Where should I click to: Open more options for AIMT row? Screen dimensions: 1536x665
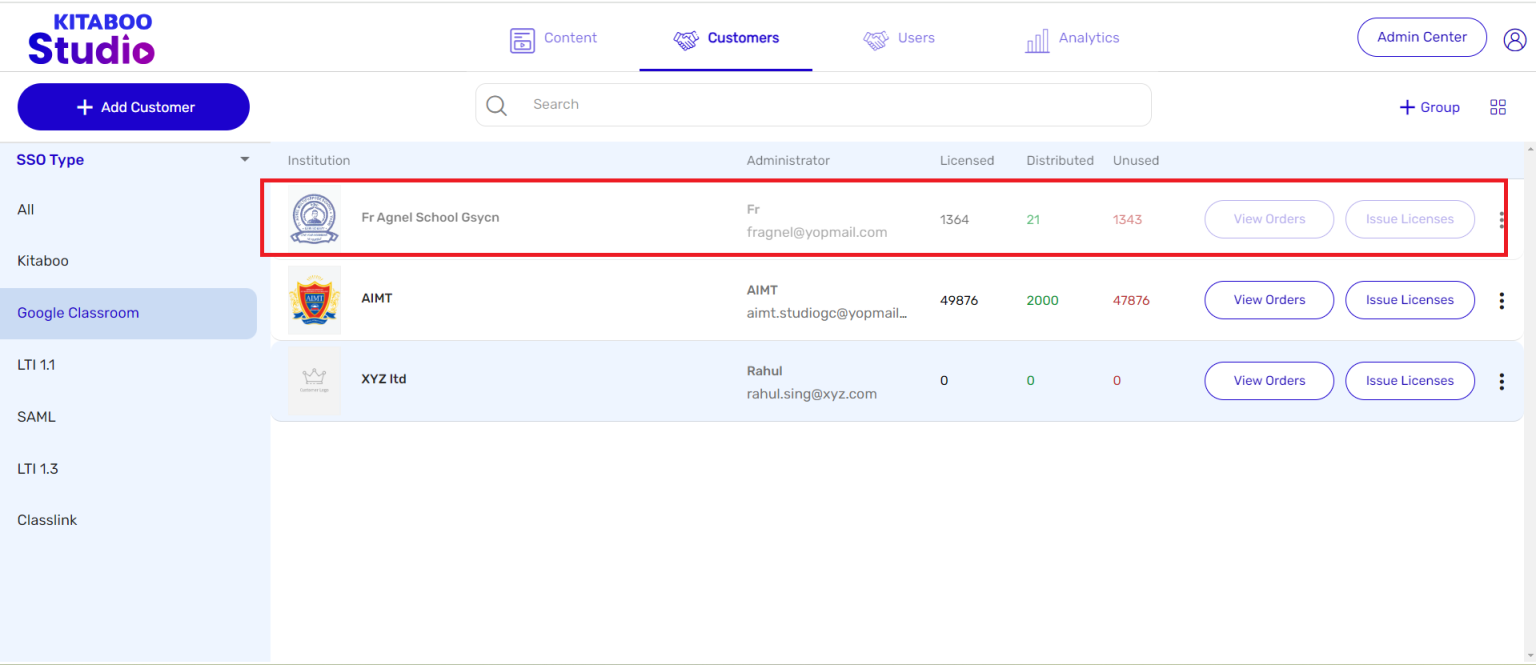(1501, 300)
